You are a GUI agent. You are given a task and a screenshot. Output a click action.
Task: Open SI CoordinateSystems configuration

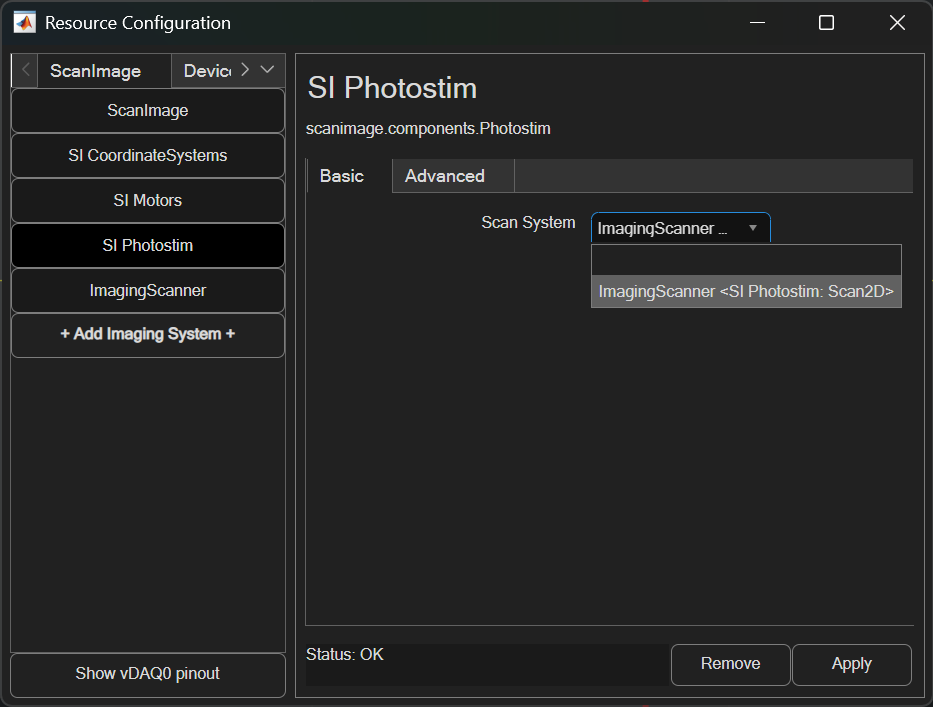tap(148, 156)
